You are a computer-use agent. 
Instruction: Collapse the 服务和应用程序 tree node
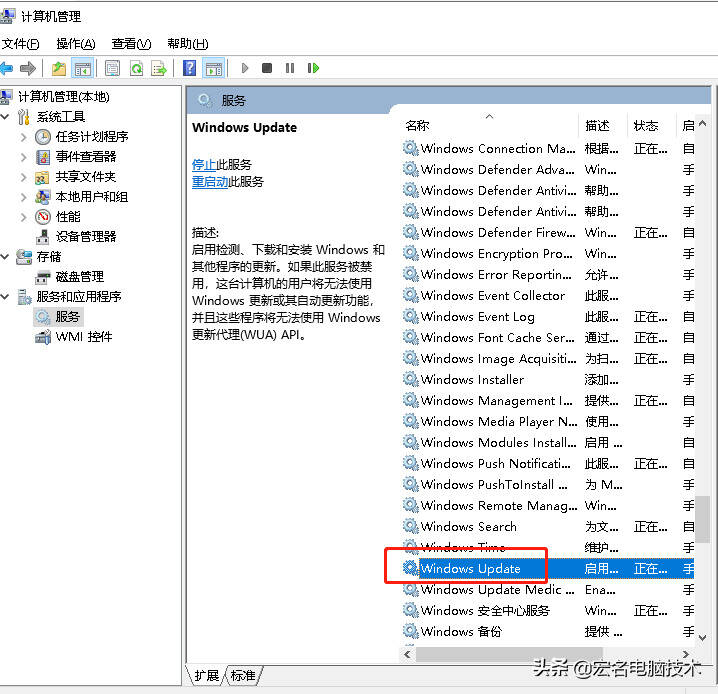click(x=5, y=297)
